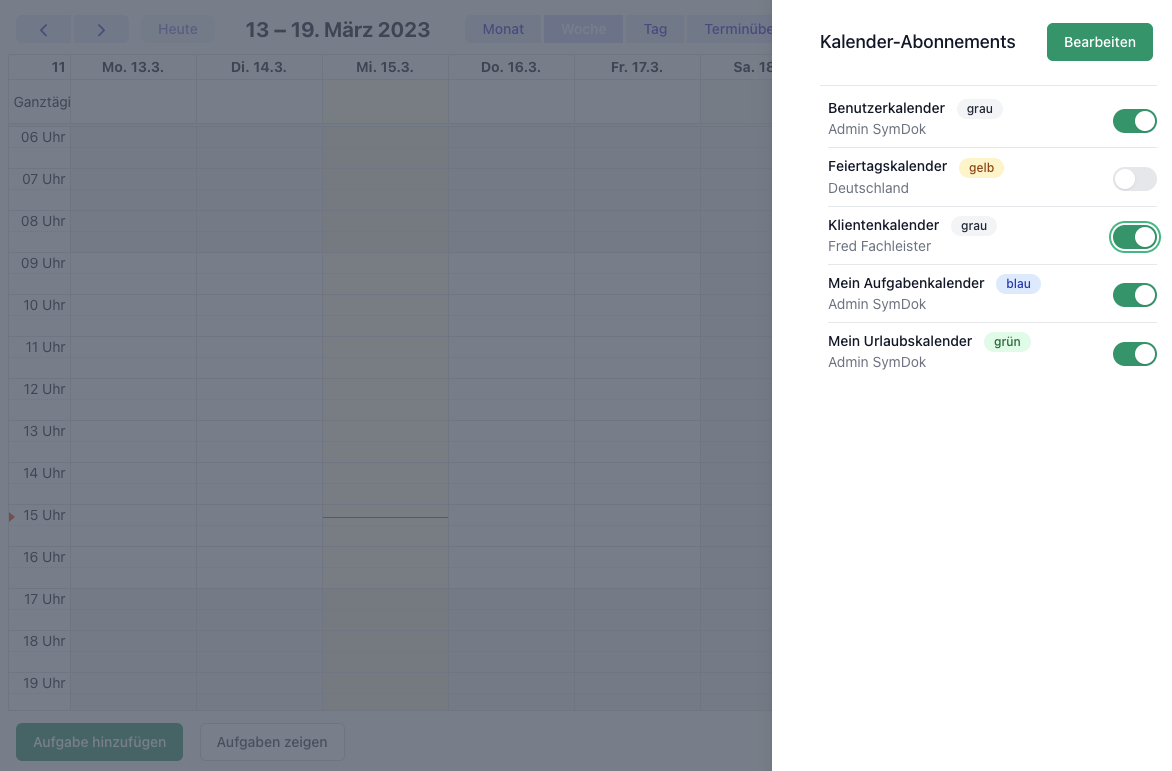The image size is (1172, 771).
Task: Click the Bearbeiten button
Action: (x=1099, y=42)
